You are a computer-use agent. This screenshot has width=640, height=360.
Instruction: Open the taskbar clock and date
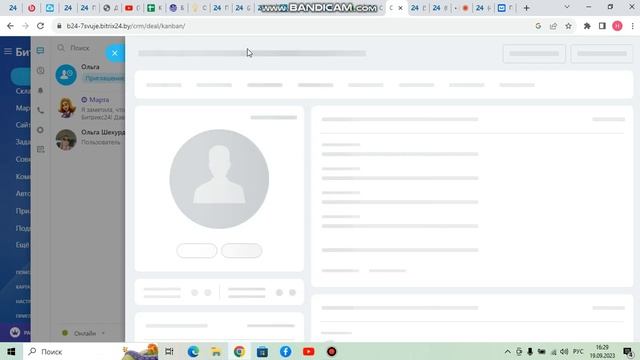602,351
